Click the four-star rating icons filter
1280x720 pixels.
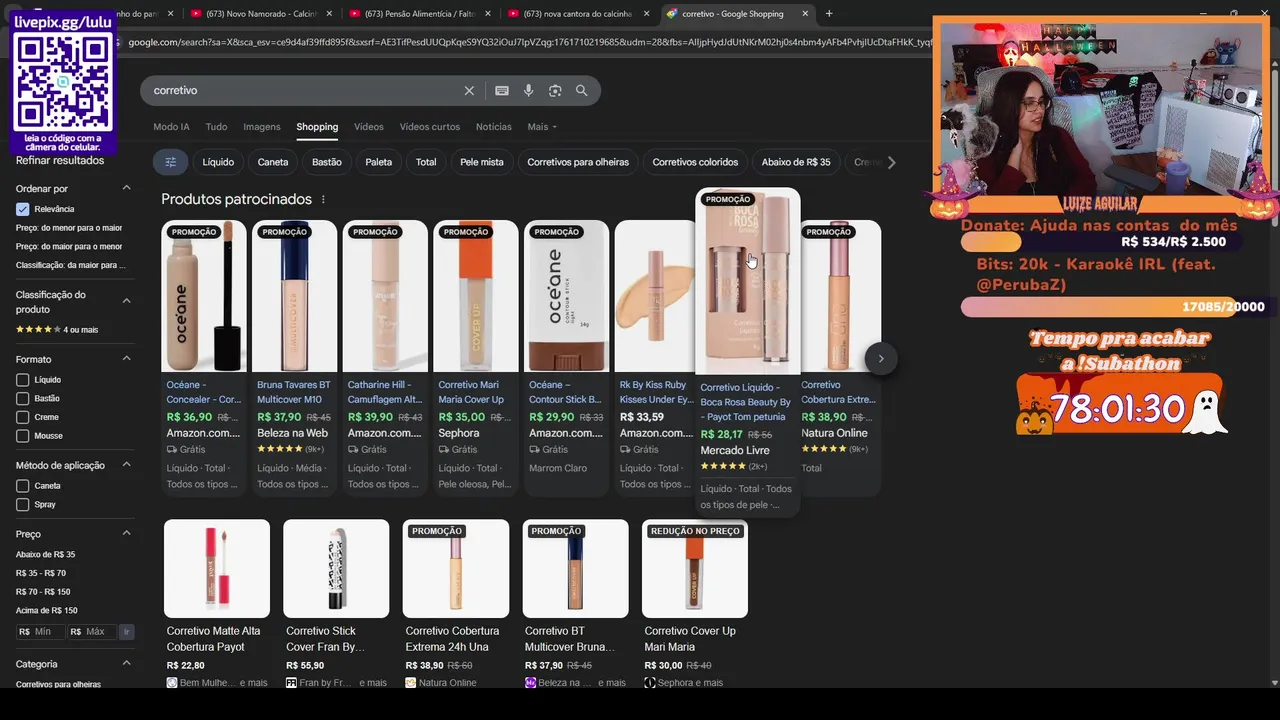pyautogui.click(x=38, y=330)
